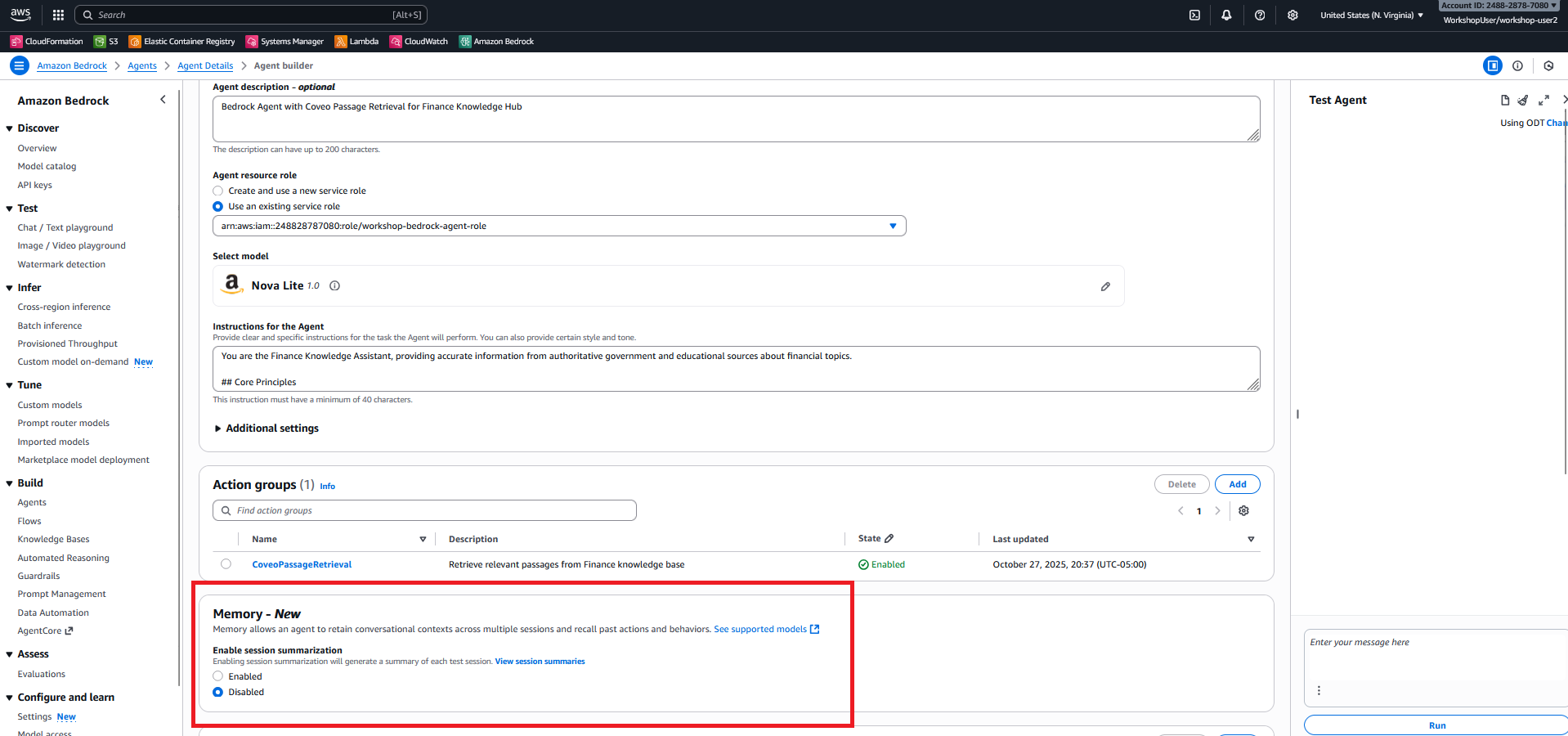Select the CoveoPassageRetrieval row radio button
The height and width of the screenshot is (736, 1568).
(x=226, y=564)
